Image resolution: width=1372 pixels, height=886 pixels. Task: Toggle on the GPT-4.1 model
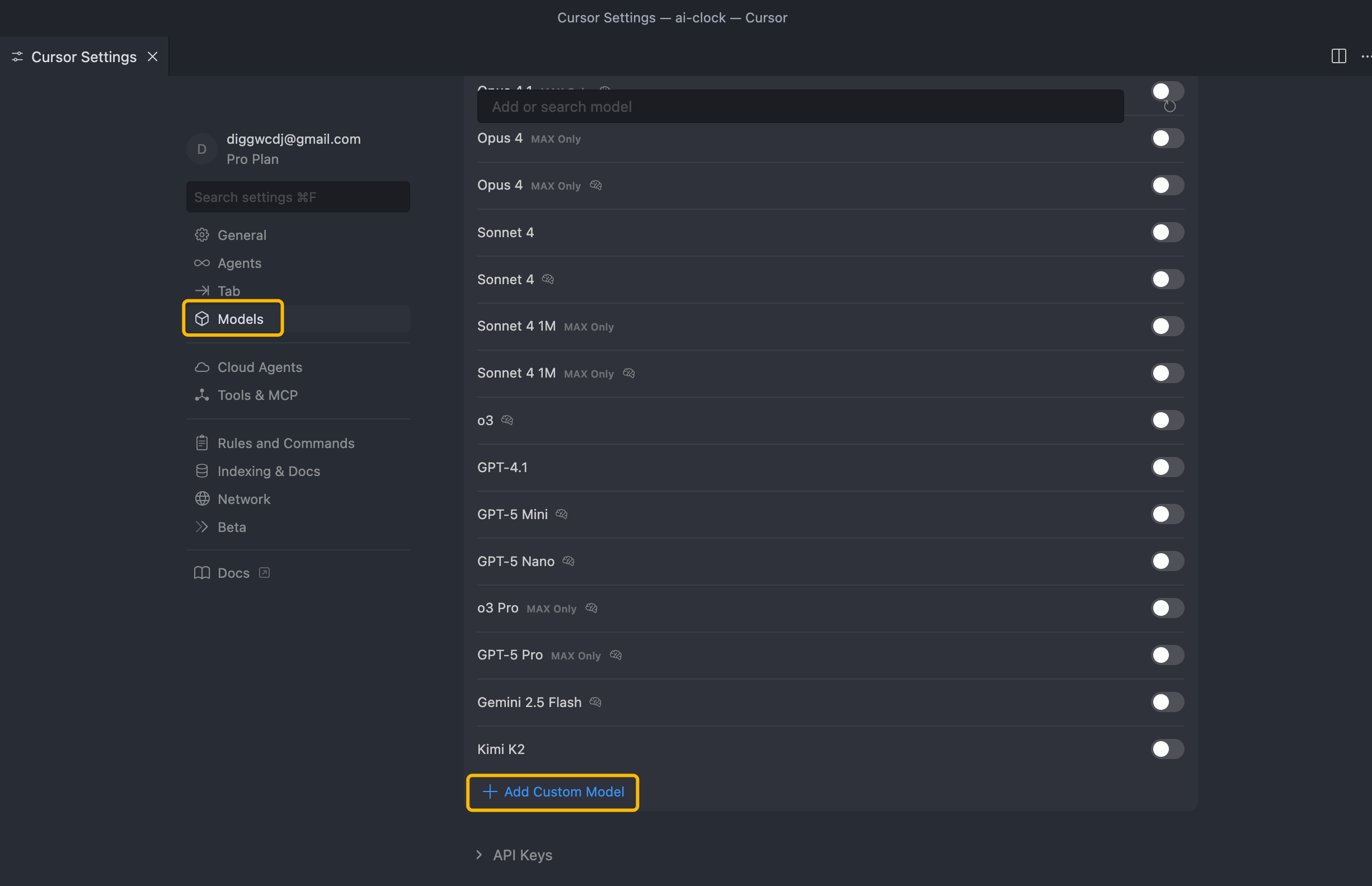[x=1167, y=467]
